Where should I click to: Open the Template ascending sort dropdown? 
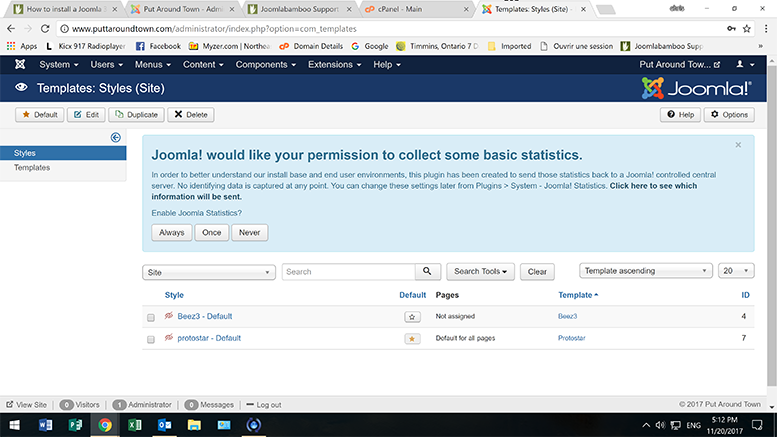click(x=645, y=271)
